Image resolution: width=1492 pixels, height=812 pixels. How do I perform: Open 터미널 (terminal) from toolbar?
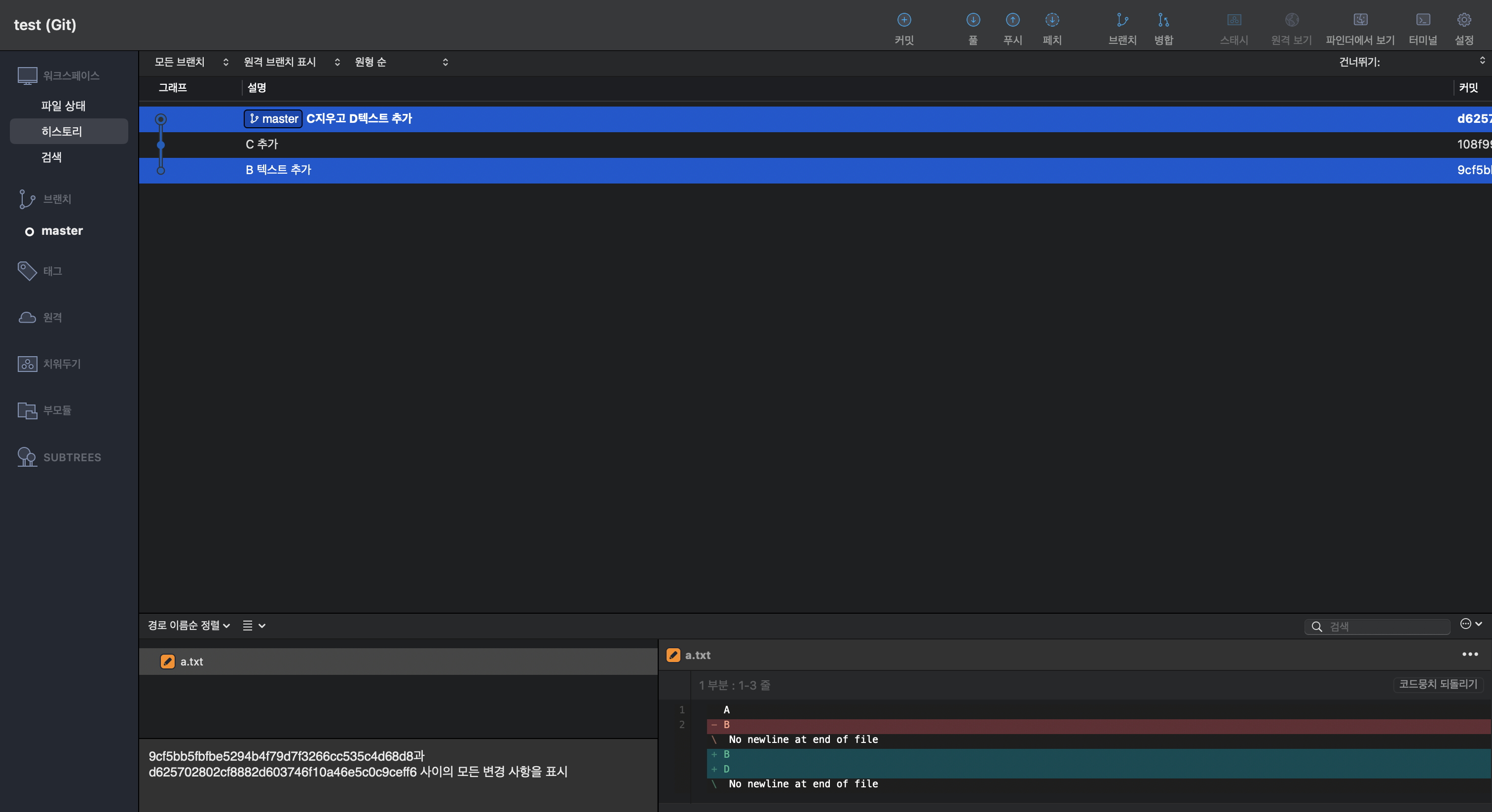tap(1422, 20)
